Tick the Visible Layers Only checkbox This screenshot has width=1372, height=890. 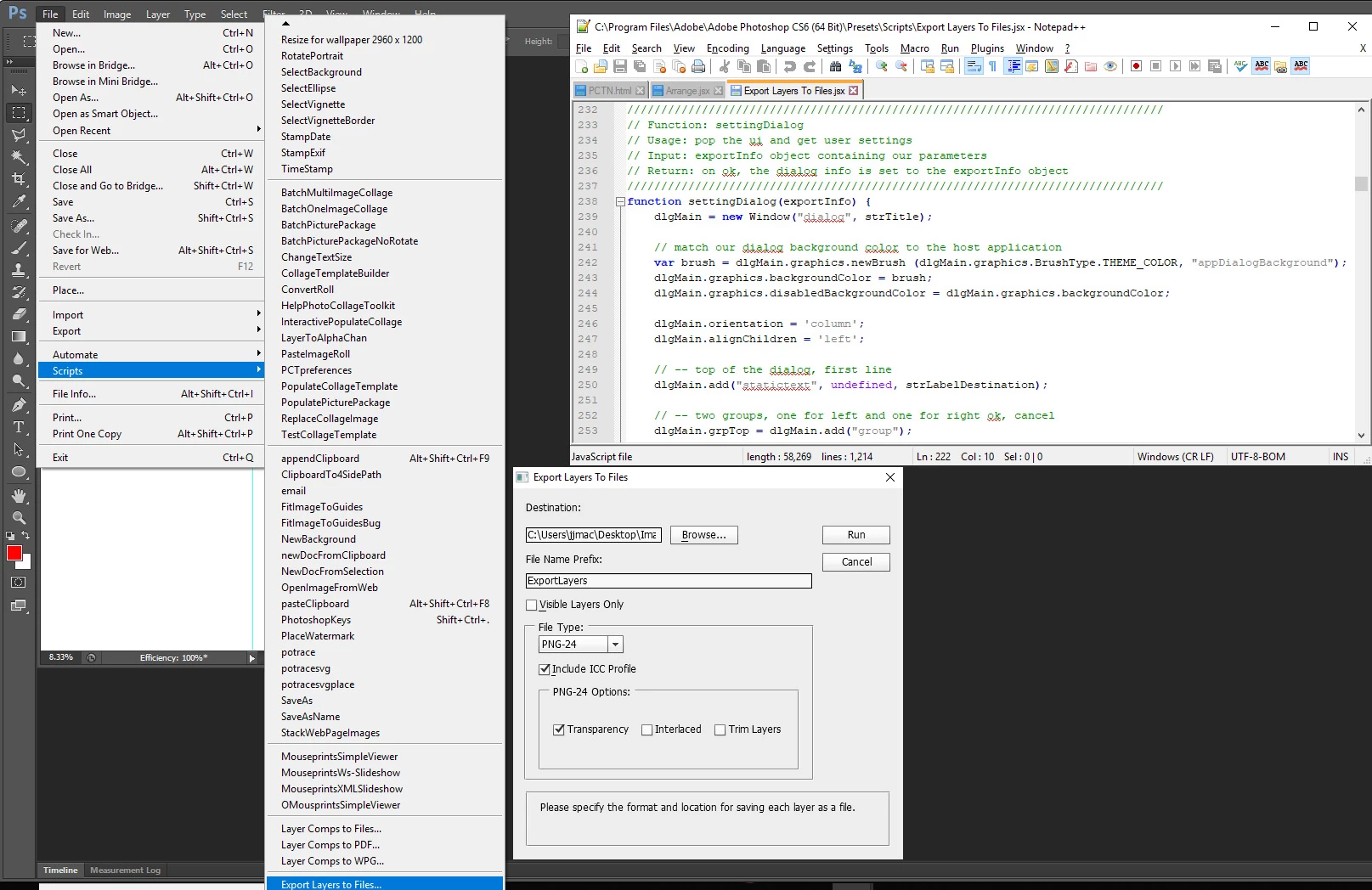(x=532, y=606)
